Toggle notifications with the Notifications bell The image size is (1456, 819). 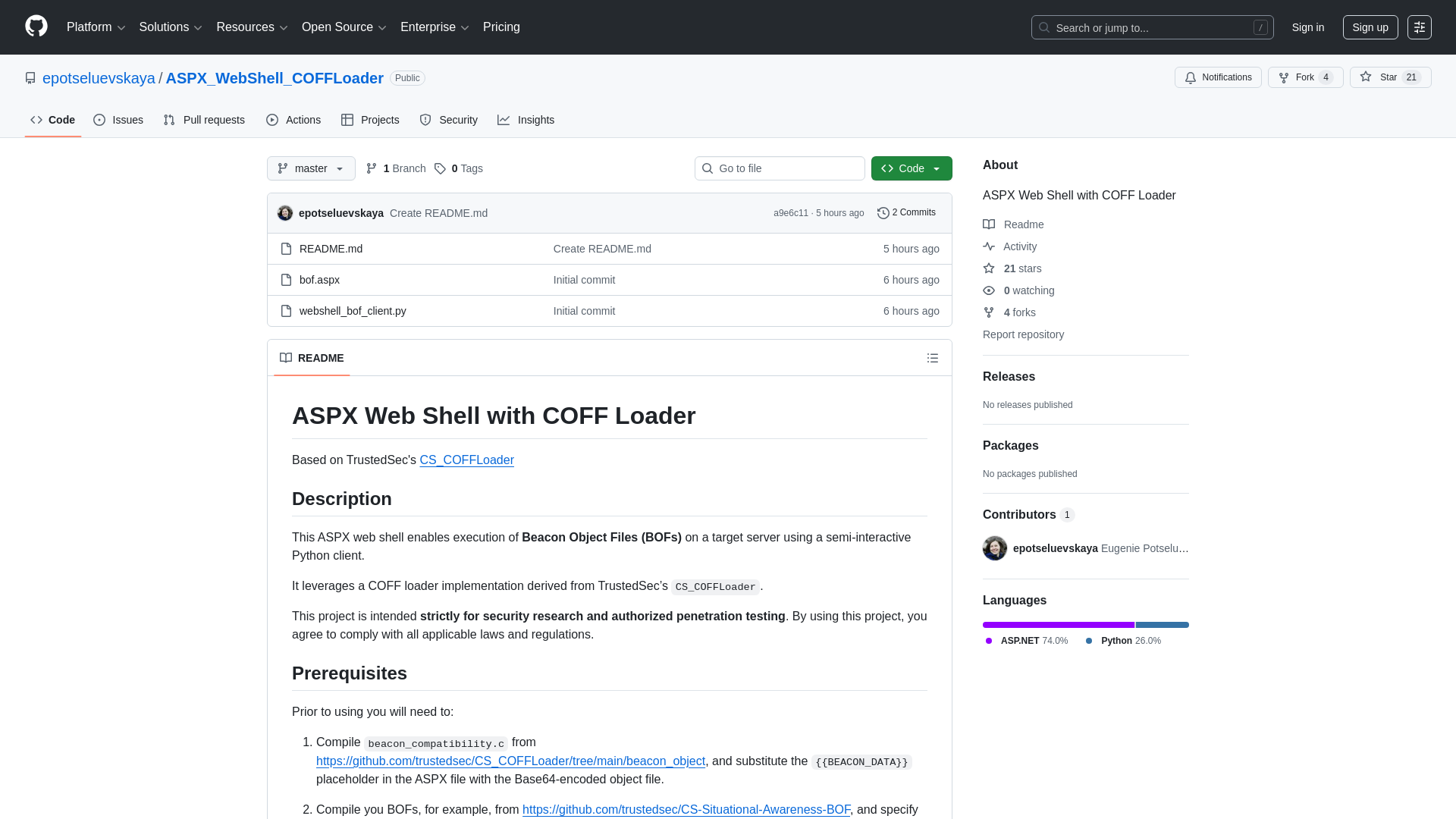[x=1218, y=77]
